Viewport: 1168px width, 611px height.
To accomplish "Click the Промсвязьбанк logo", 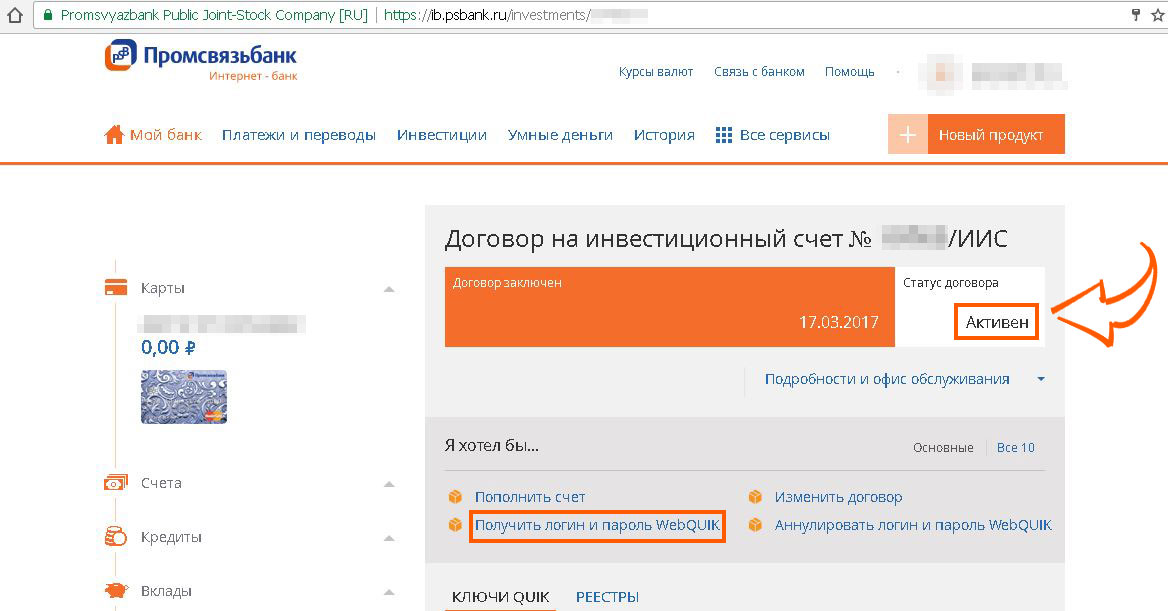I will [x=201, y=60].
